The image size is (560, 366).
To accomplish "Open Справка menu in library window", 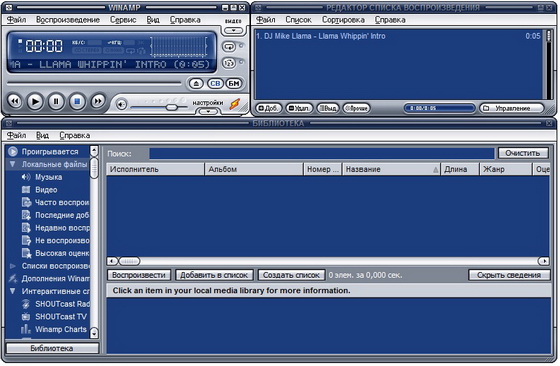I will (x=75, y=135).
